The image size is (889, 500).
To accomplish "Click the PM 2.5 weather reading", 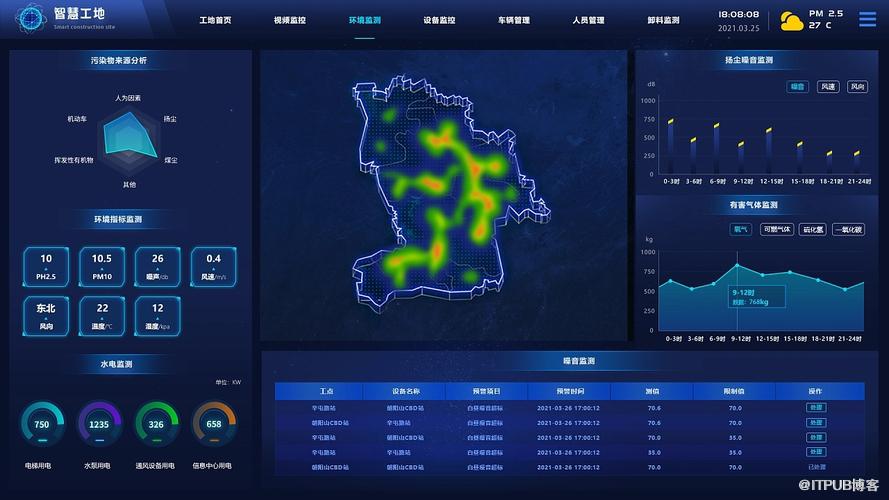I will pyautogui.click(x=826, y=13).
